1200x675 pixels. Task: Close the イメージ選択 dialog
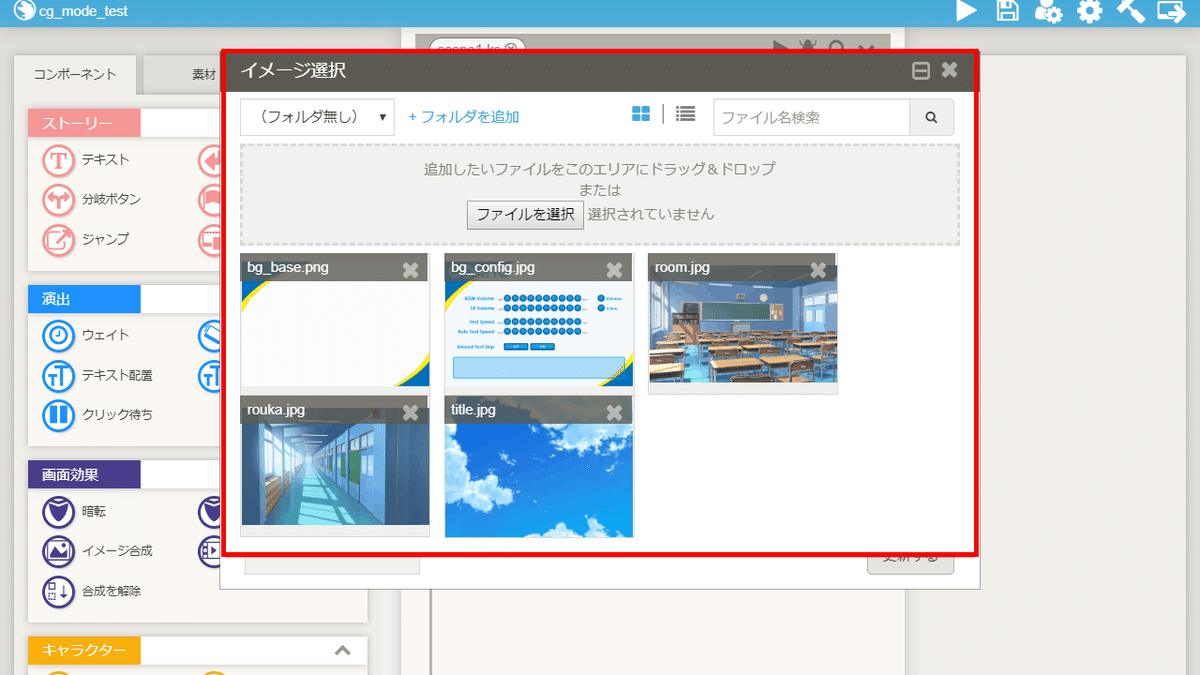[949, 70]
